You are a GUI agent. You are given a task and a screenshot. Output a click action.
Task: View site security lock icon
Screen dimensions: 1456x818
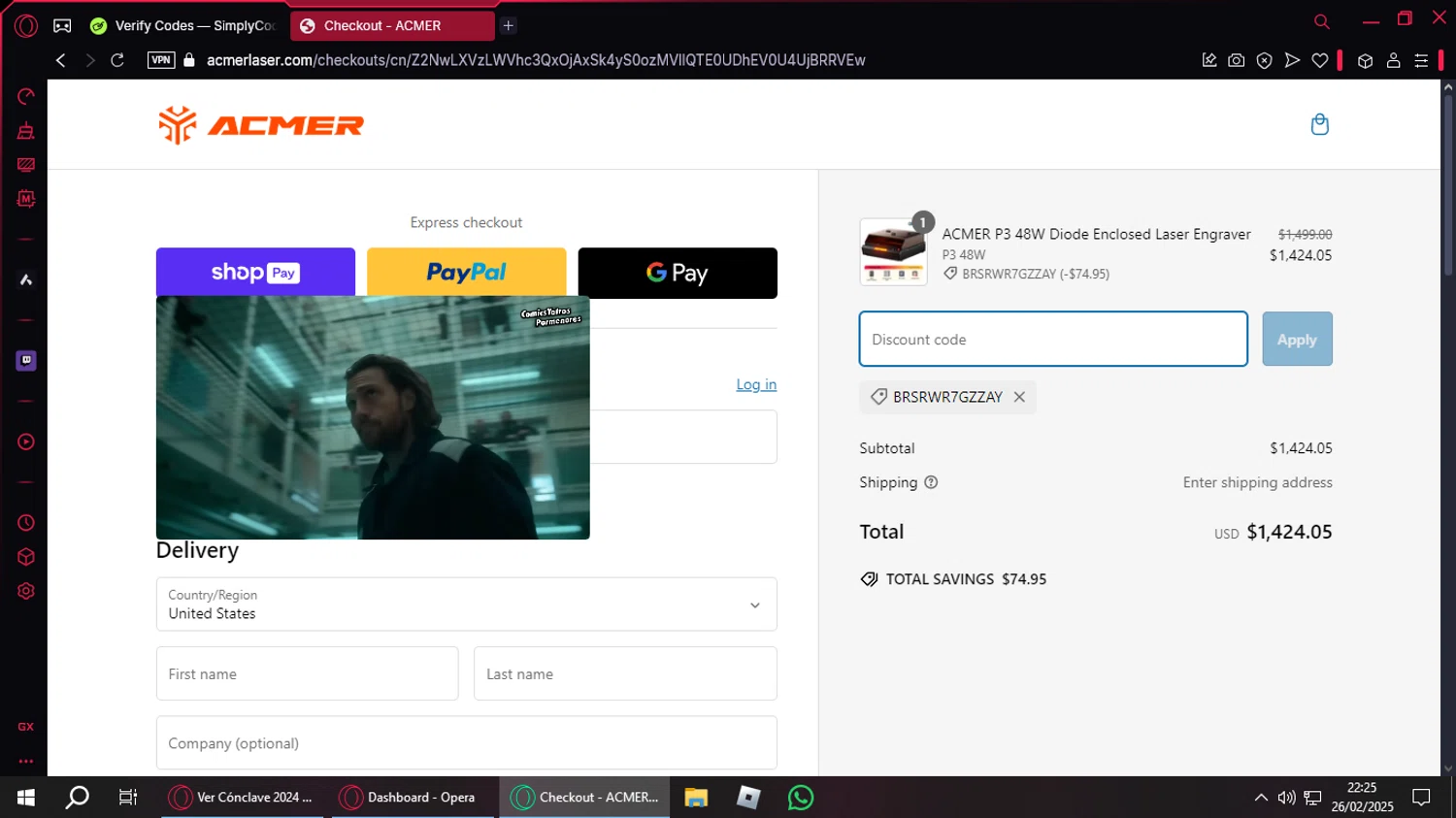tap(189, 60)
